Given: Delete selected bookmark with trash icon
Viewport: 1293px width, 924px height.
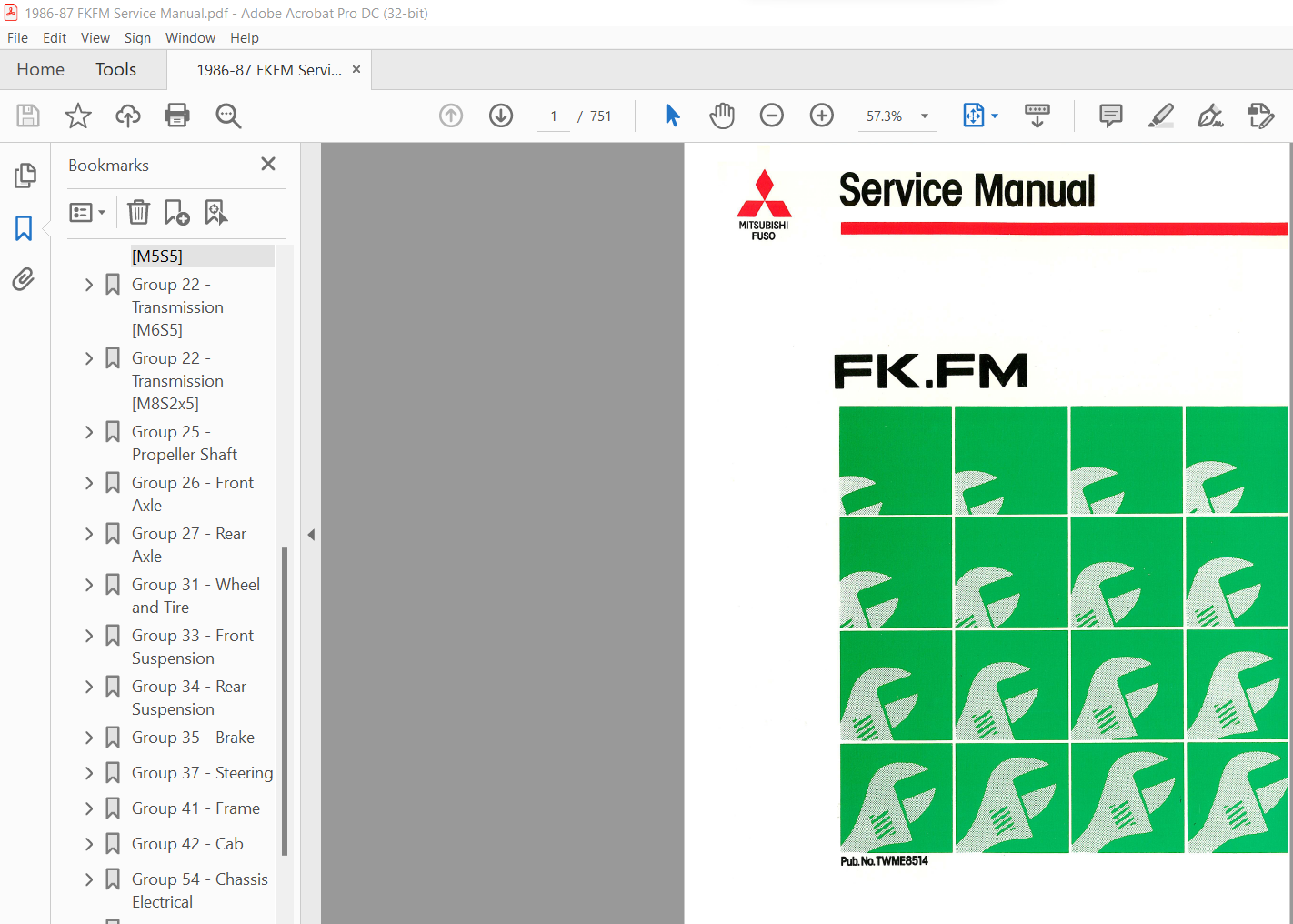Looking at the screenshot, I should (x=138, y=212).
